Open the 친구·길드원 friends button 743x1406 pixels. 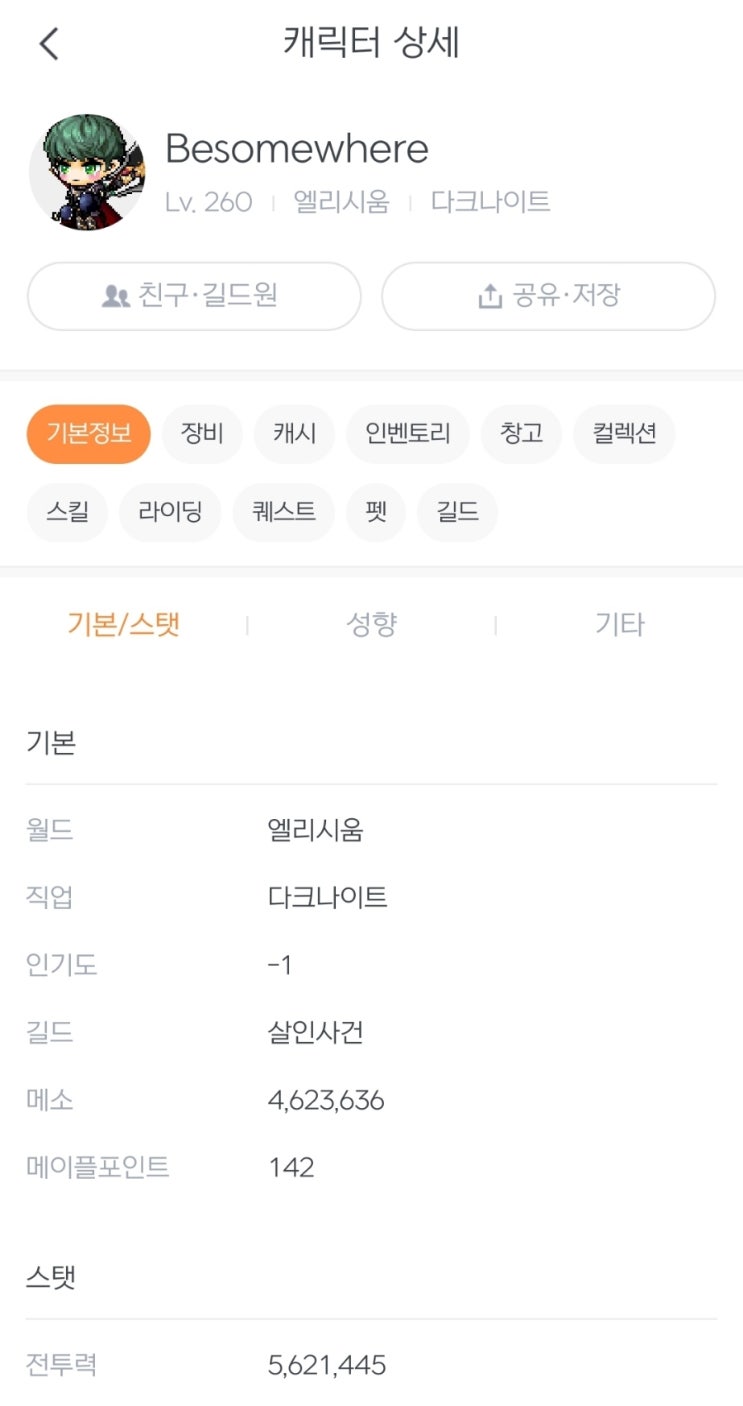[x=193, y=296]
